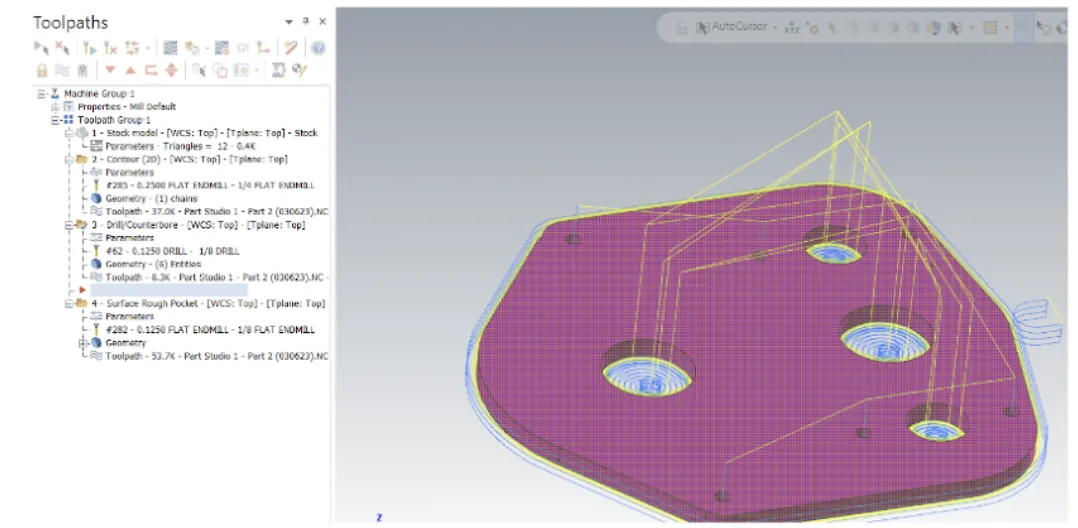Viewport: 1078px width, 528px height.
Task: Toggle toolpath display on selected operations
Action: [62, 69]
